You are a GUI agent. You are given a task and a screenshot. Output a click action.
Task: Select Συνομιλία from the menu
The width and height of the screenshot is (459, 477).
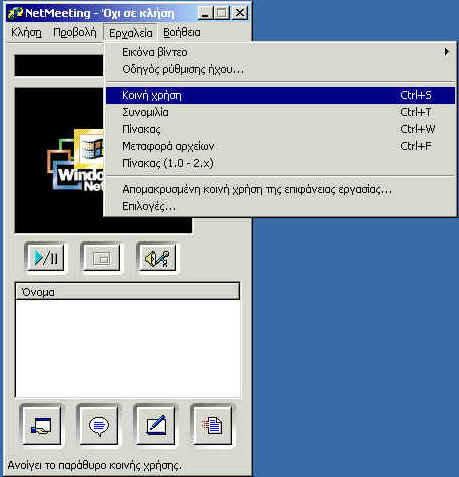click(x=280, y=112)
